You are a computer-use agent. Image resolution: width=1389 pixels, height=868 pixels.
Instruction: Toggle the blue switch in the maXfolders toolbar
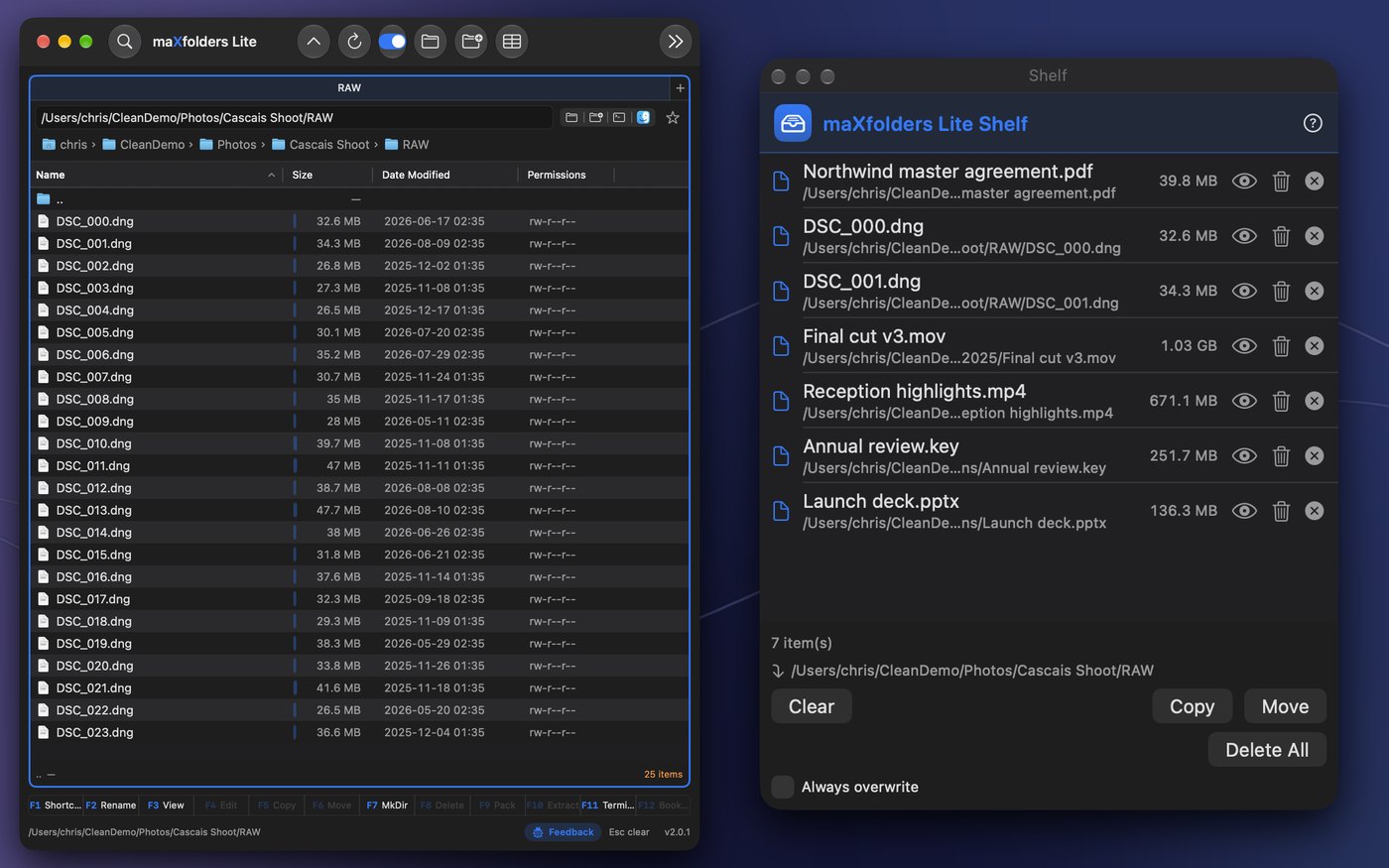pos(392,42)
